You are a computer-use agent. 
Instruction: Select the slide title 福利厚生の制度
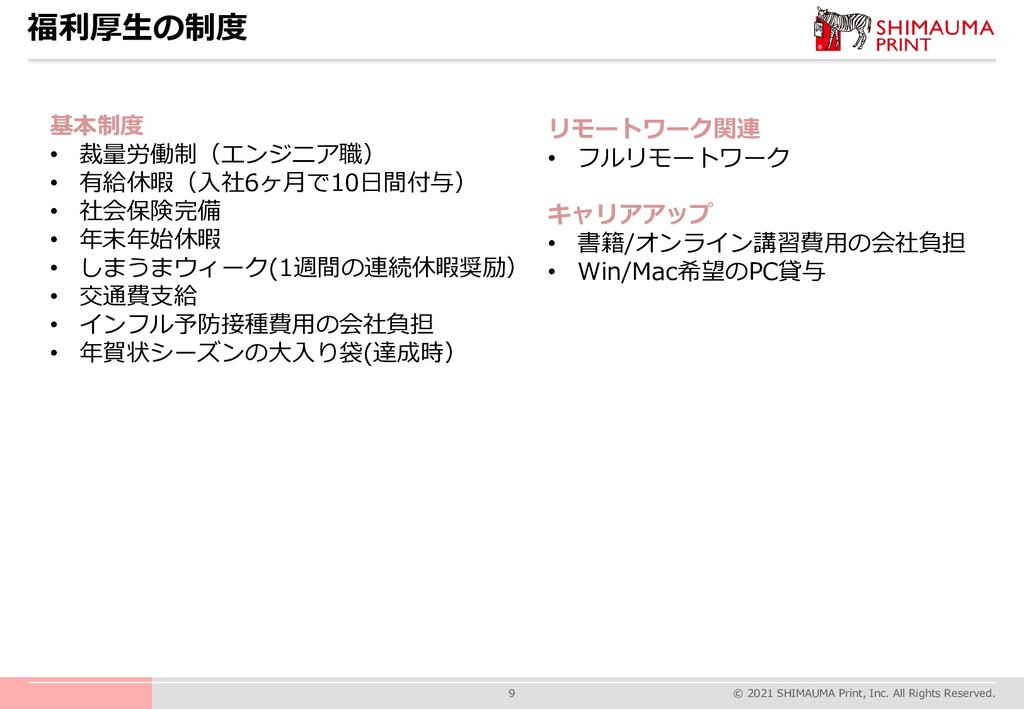point(137,28)
